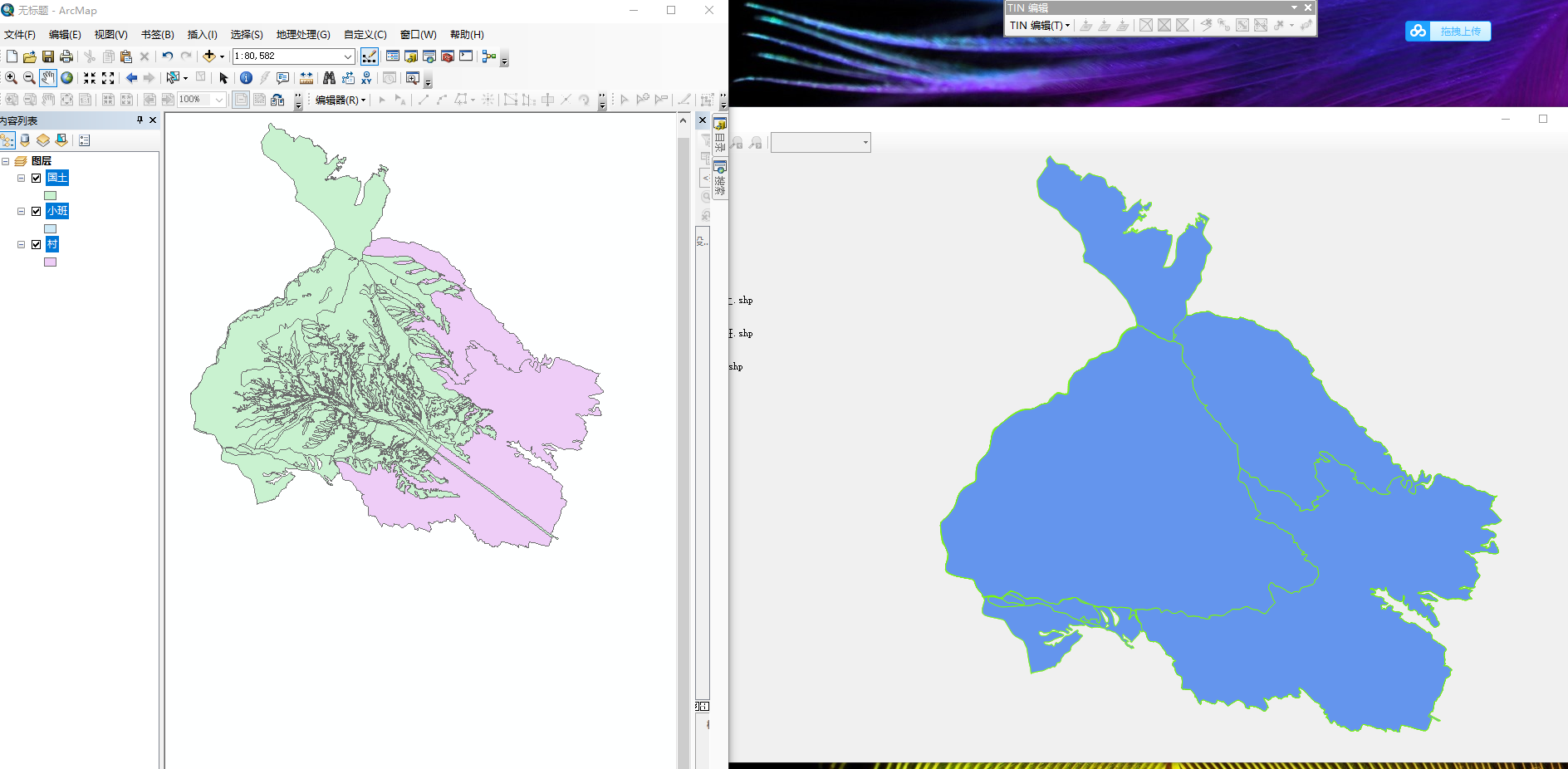Hide the 村 layer
1568x769 pixels.
point(36,244)
